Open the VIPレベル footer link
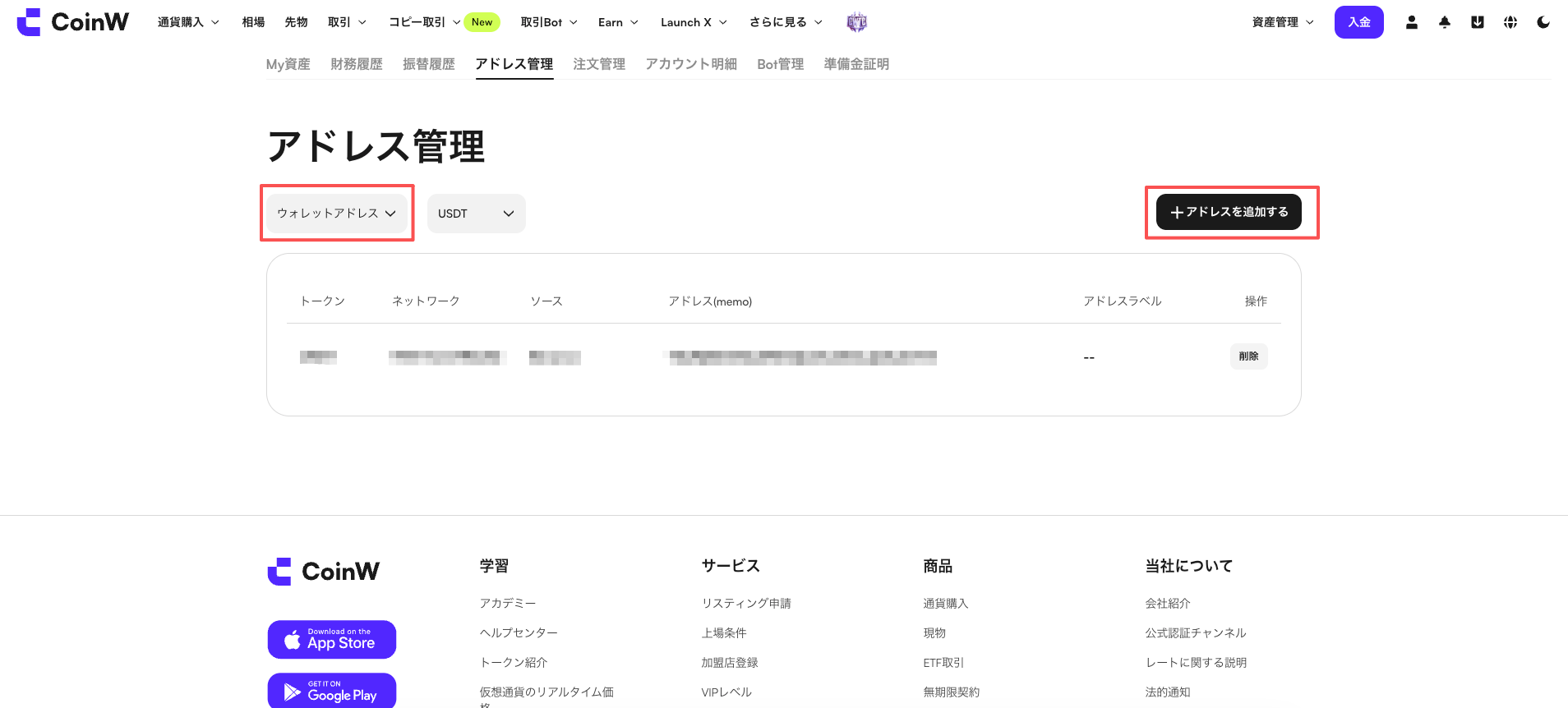 tap(726, 692)
